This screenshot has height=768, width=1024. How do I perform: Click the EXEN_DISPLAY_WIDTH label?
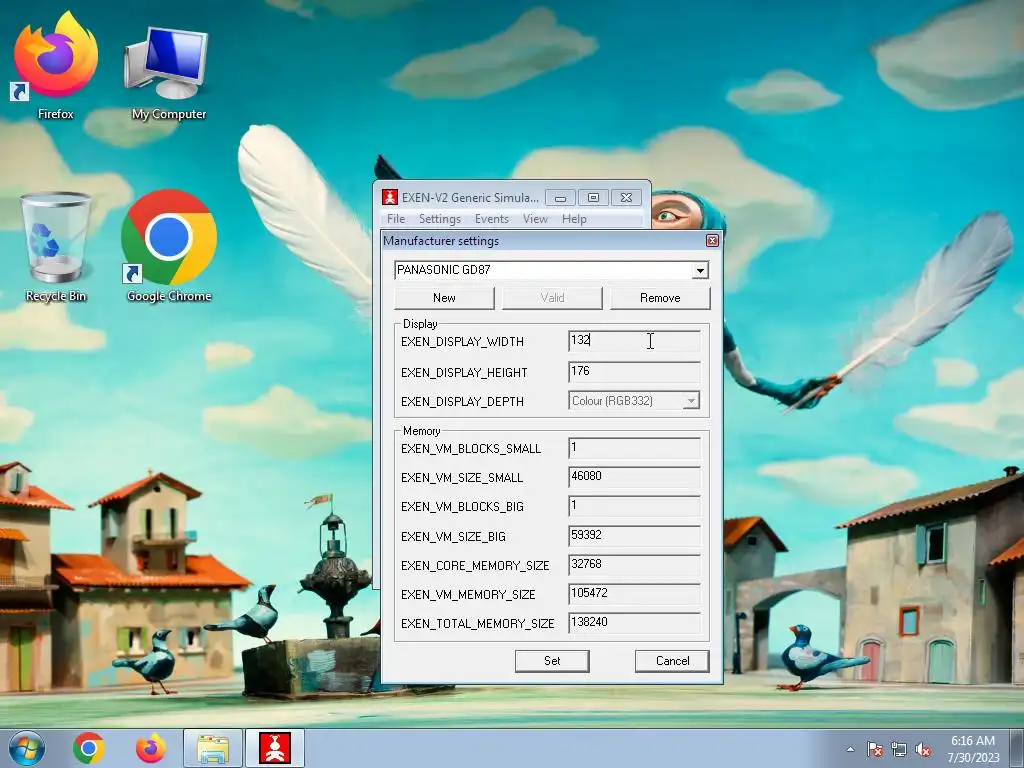coord(462,342)
